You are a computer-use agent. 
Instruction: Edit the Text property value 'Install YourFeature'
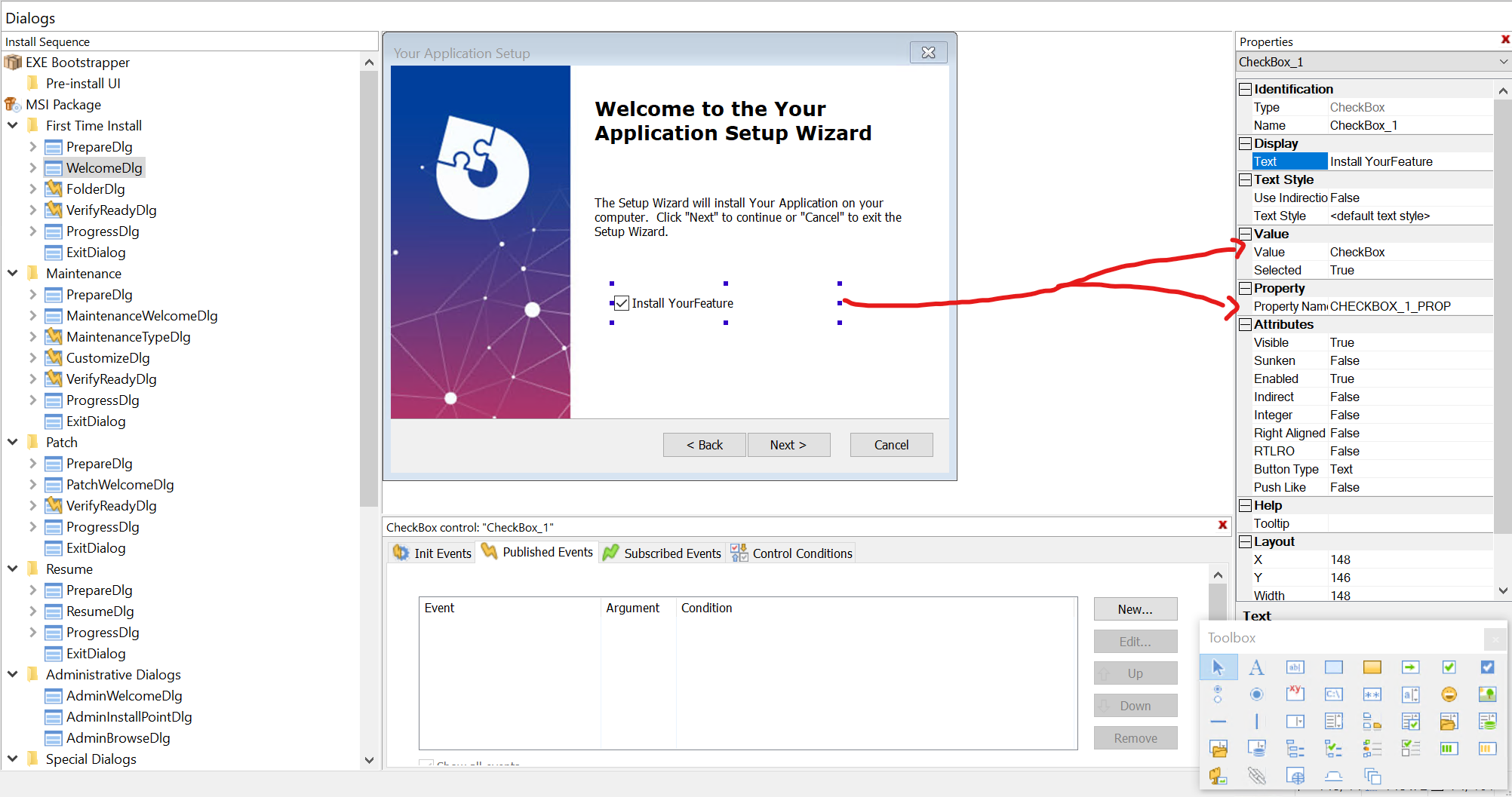tap(1410, 161)
